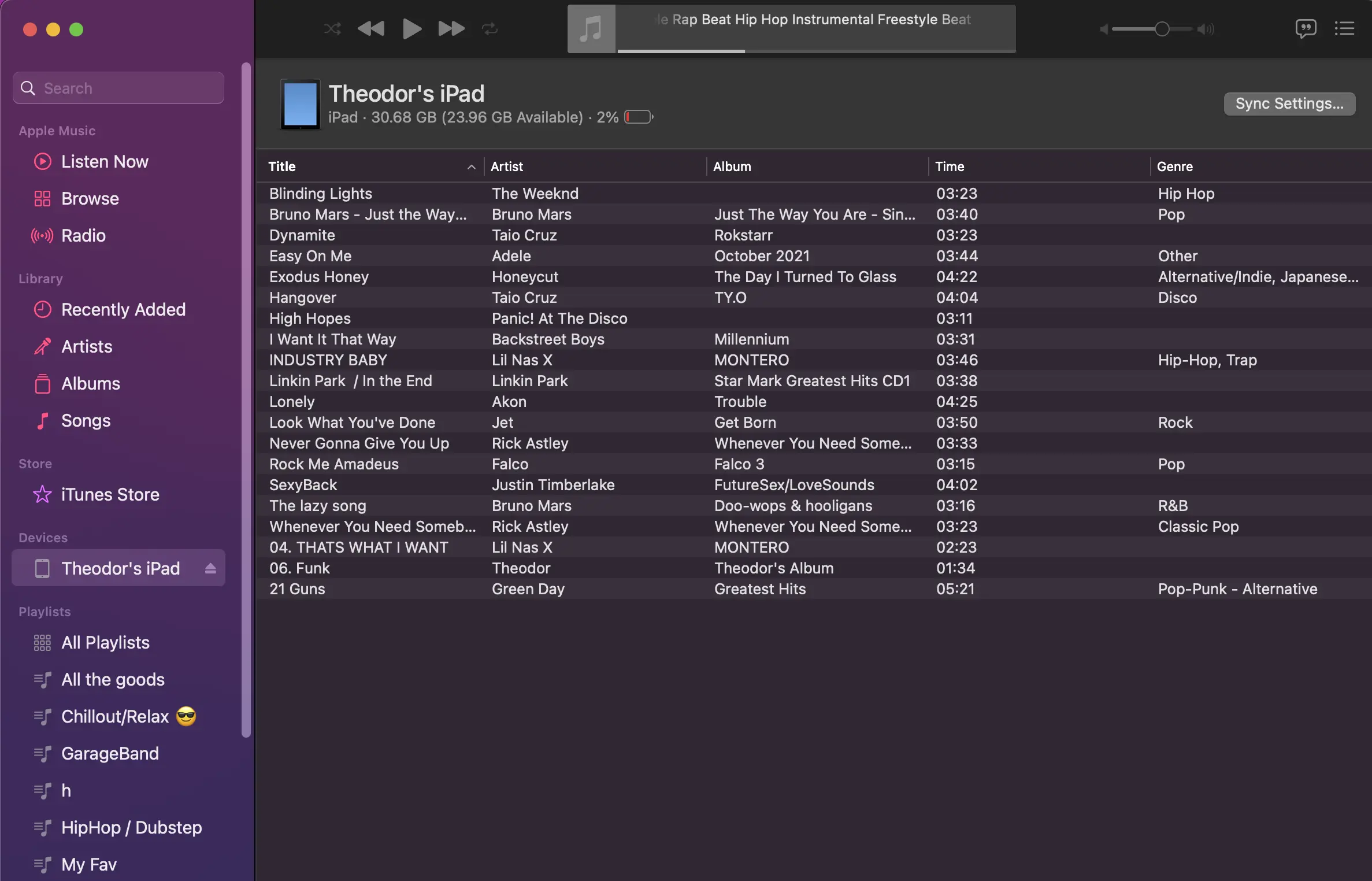Screen dimensions: 1372x881
Task: Click the iPad device image
Action: (301, 105)
